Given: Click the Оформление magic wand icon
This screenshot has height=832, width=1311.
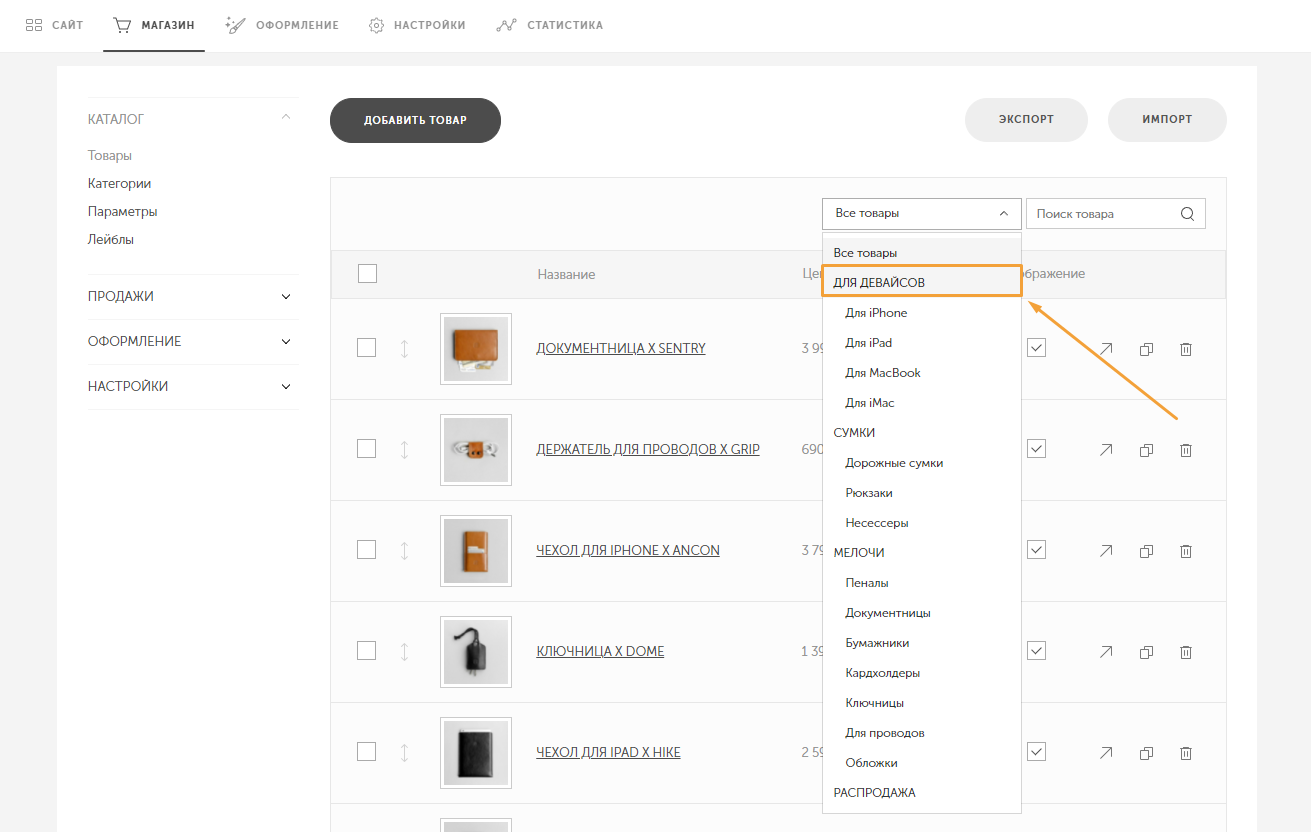Looking at the screenshot, I should tap(235, 25).
